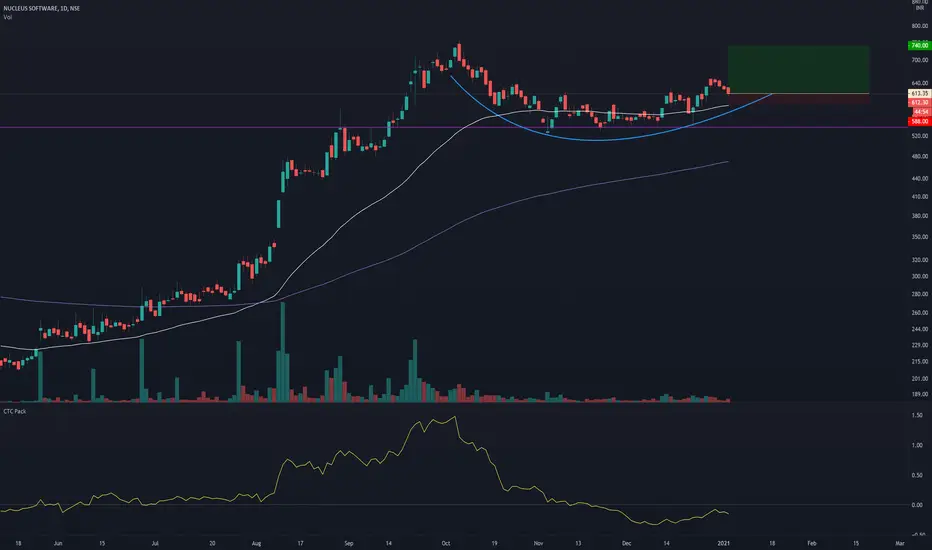932x550 pixels.
Task: Click the 700.00 price axis tick
Action: click(x=920, y=60)
